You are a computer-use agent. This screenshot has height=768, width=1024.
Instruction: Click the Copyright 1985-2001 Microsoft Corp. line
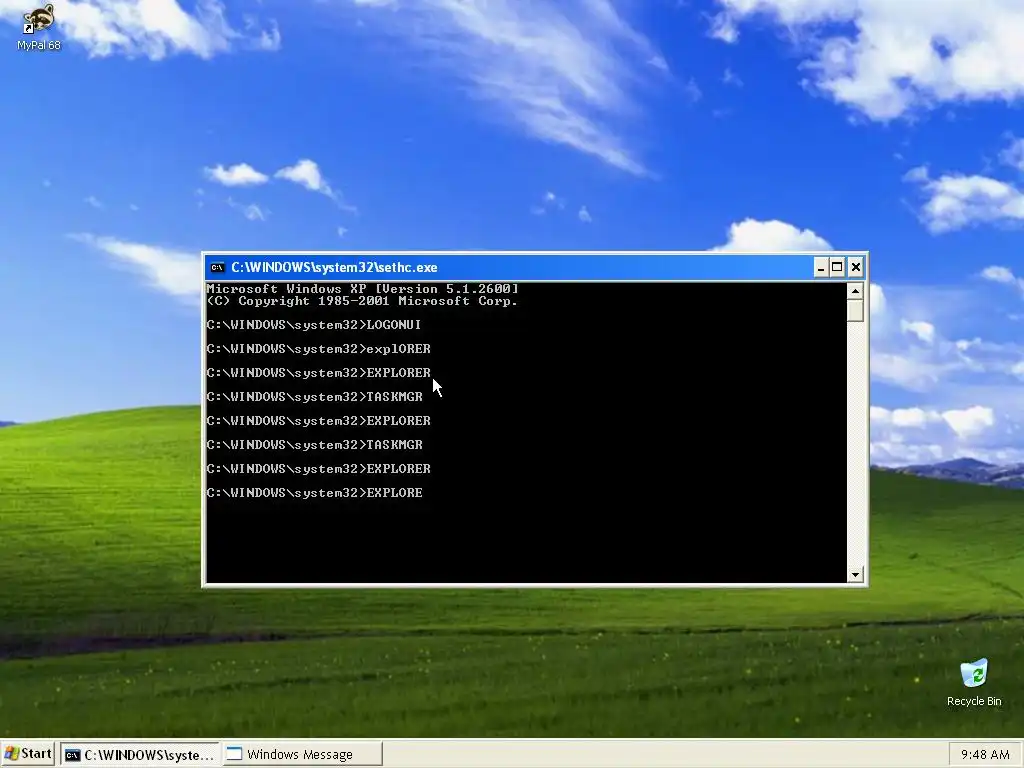point(362,301)
